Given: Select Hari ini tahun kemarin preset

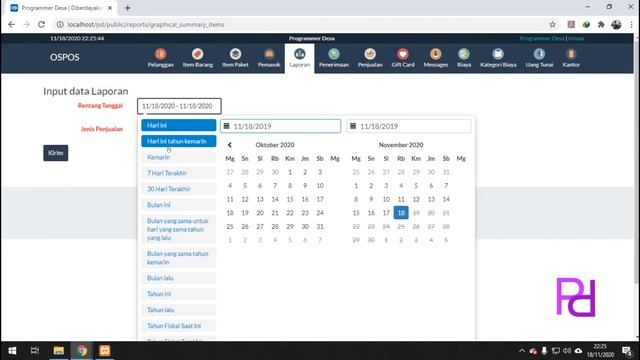Looking at the screenshot, I should tap(178, 141).
